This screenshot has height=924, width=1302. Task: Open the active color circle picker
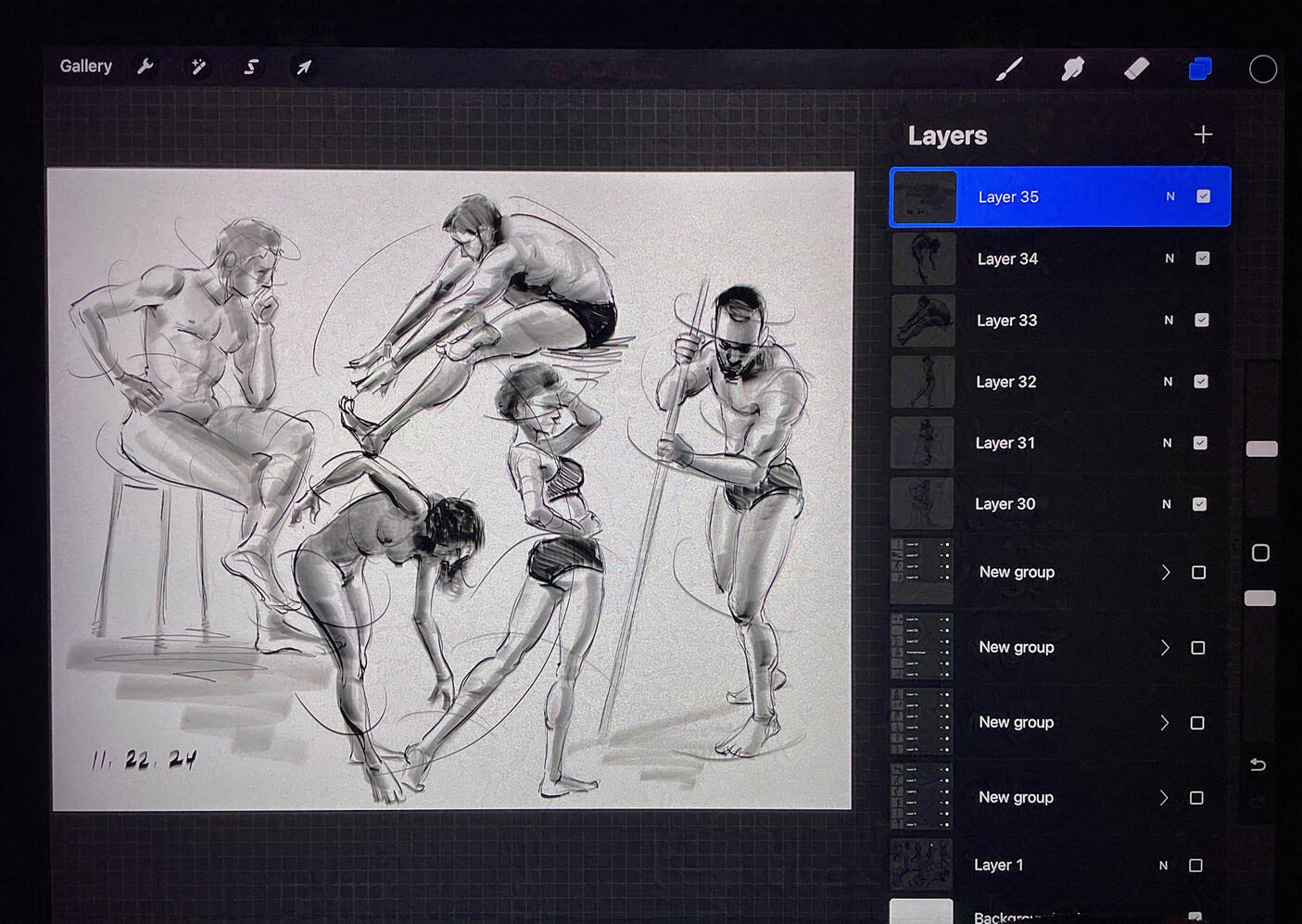1262,69
